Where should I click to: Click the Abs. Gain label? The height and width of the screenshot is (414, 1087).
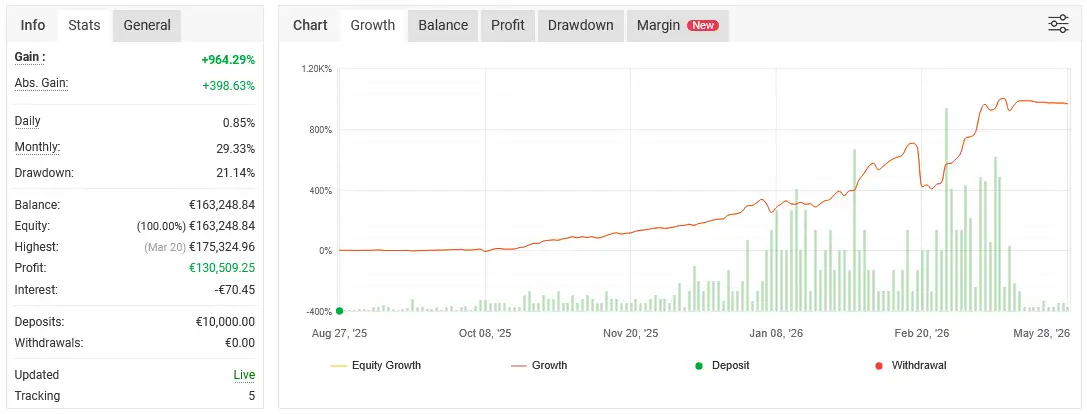[42, 83]
